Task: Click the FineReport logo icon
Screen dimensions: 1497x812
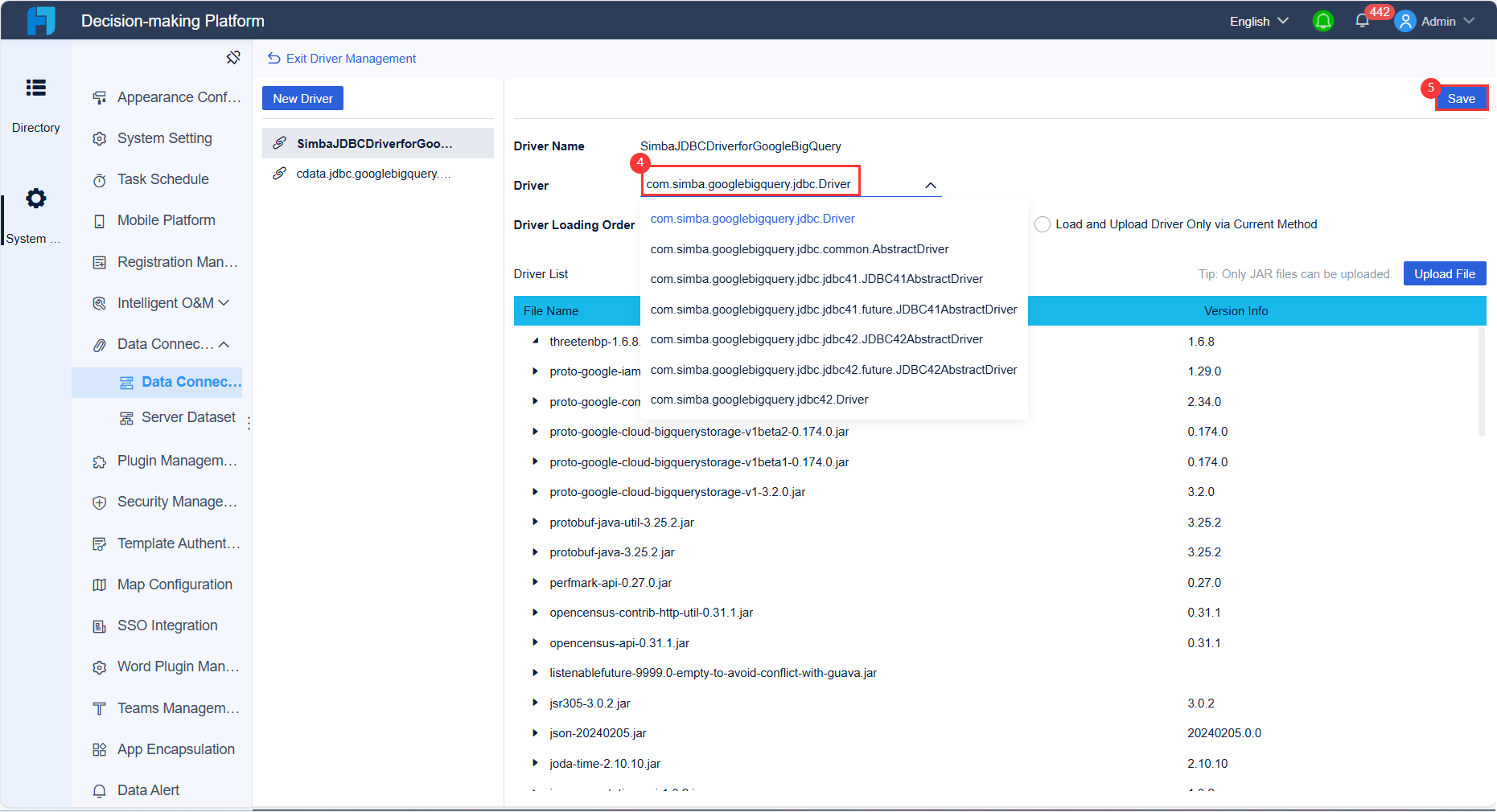Action: click(x=41, y=21)
